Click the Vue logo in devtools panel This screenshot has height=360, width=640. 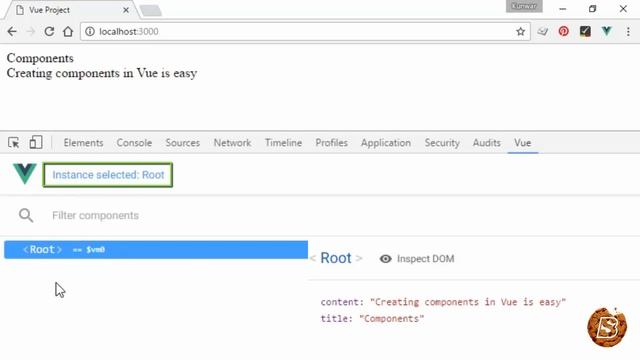(x=24, y=174)
